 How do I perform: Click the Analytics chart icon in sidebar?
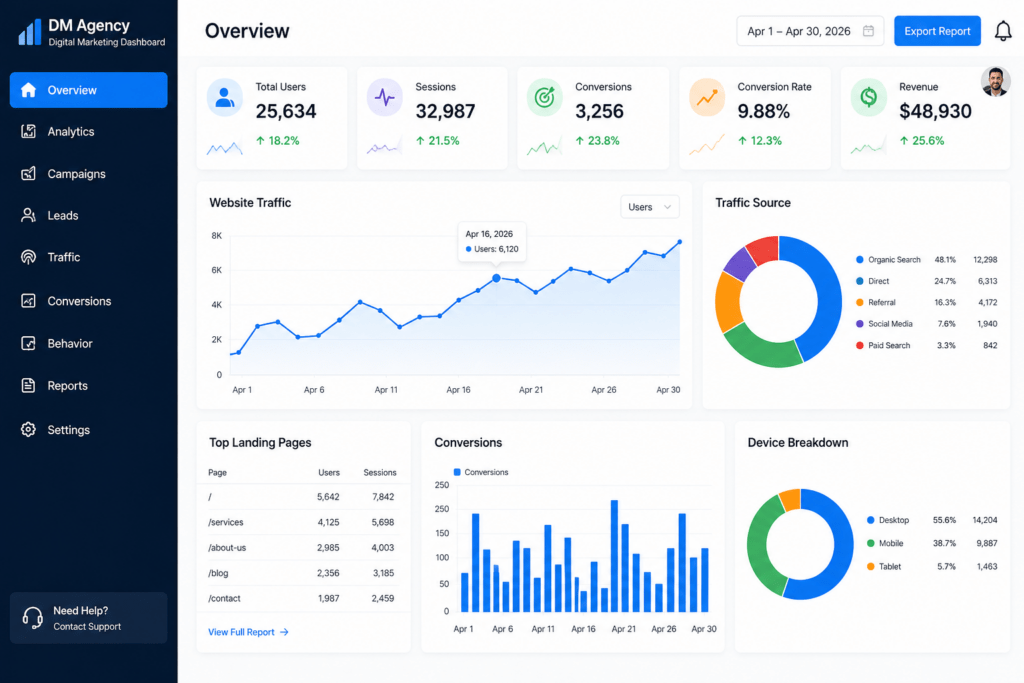28,131
